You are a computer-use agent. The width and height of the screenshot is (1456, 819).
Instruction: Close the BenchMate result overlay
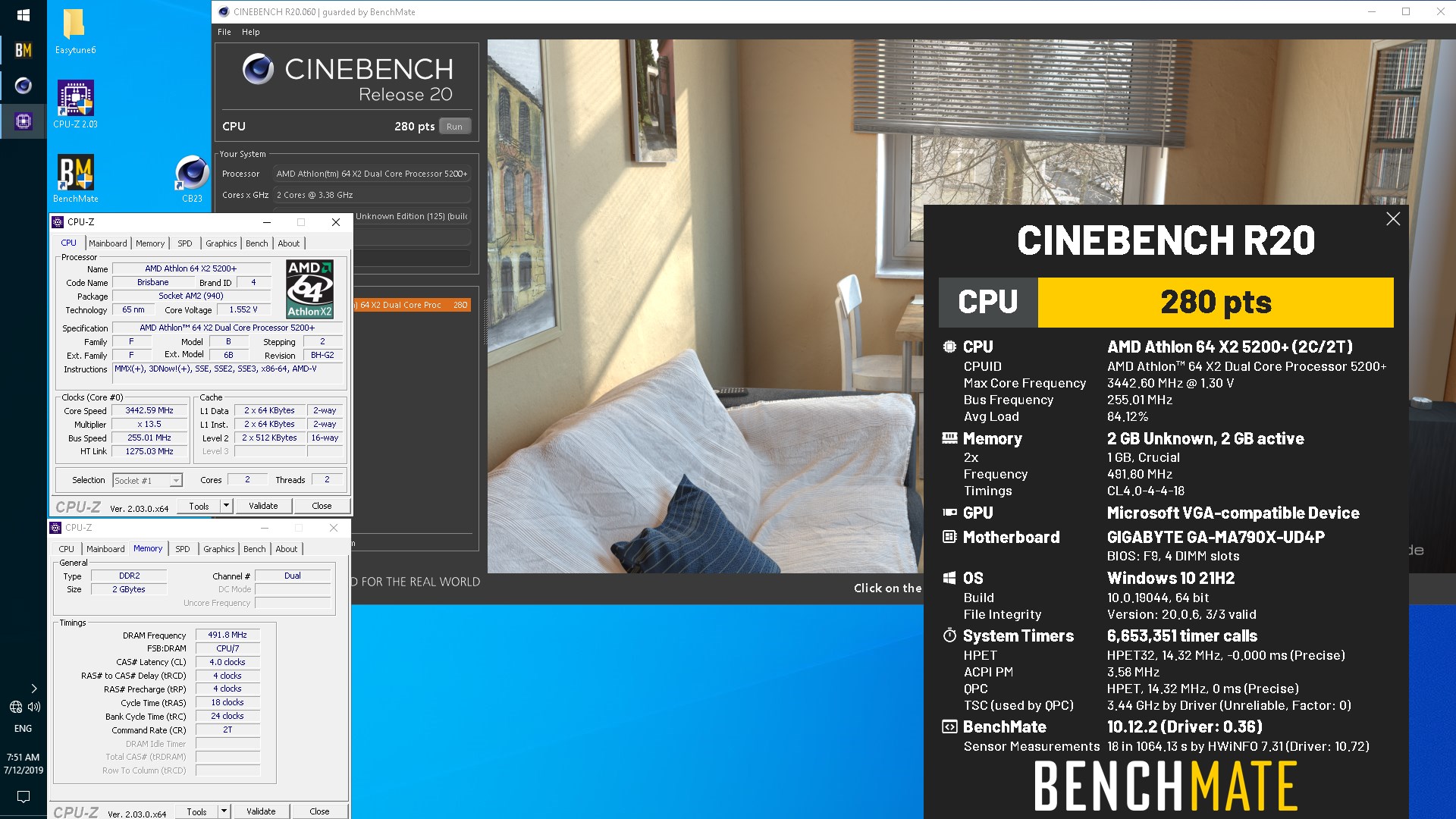[x=1392, y=219]
